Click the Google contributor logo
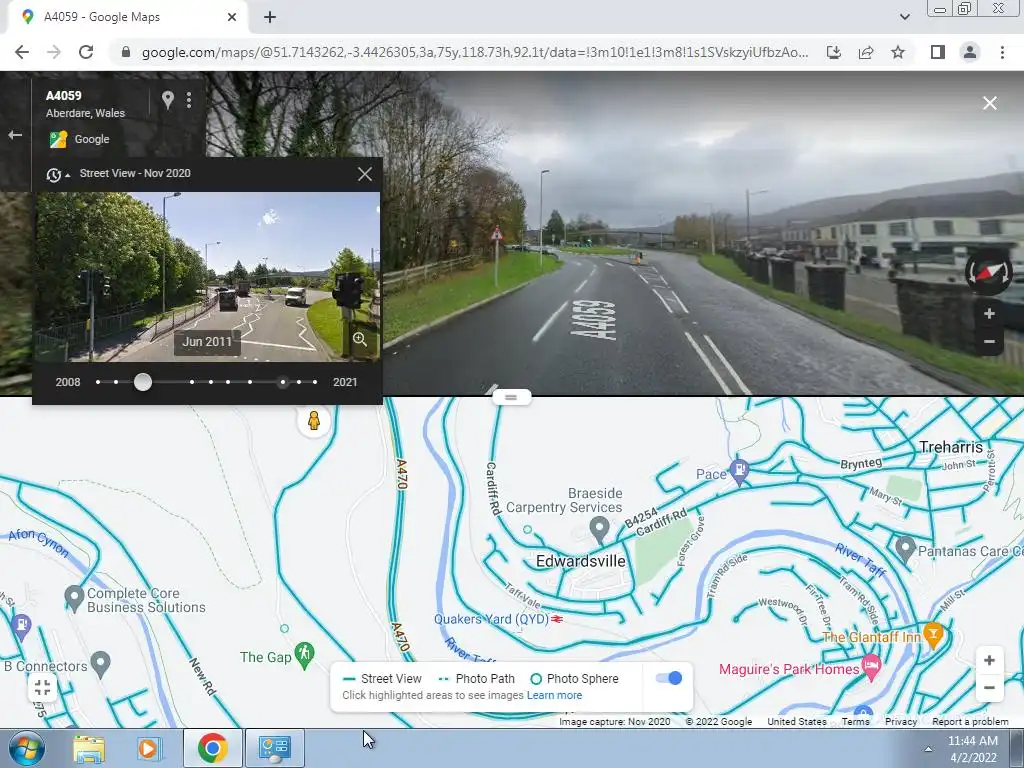1024x768 pixels. (x=58, y=139)
